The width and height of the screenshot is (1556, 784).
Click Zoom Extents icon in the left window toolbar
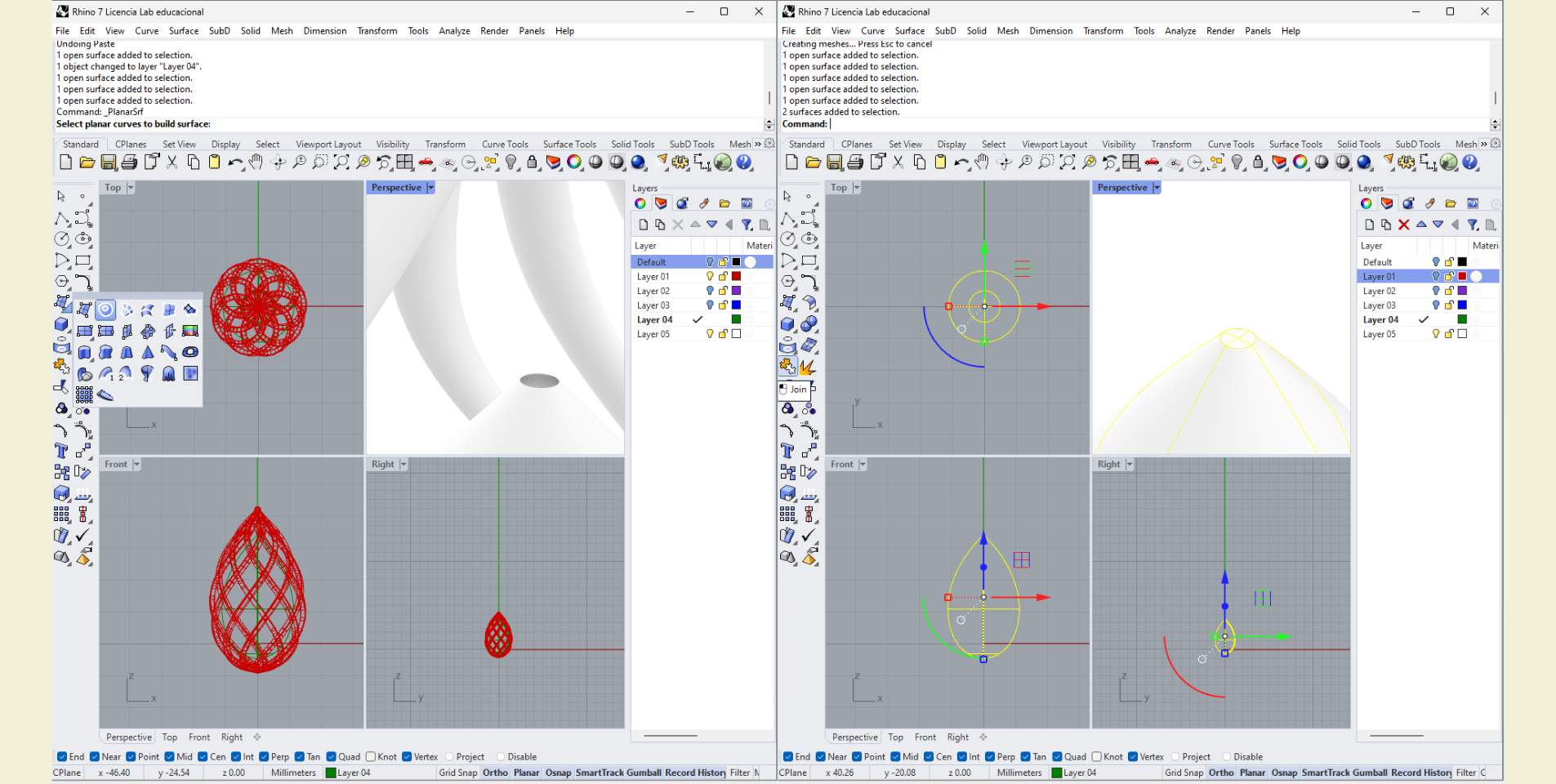point(341,163)
